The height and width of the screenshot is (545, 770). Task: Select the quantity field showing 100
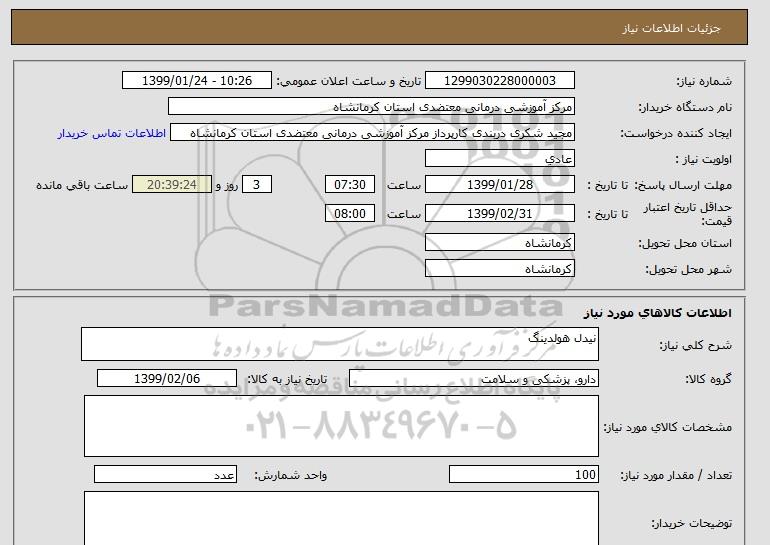[x=524, y=475]
